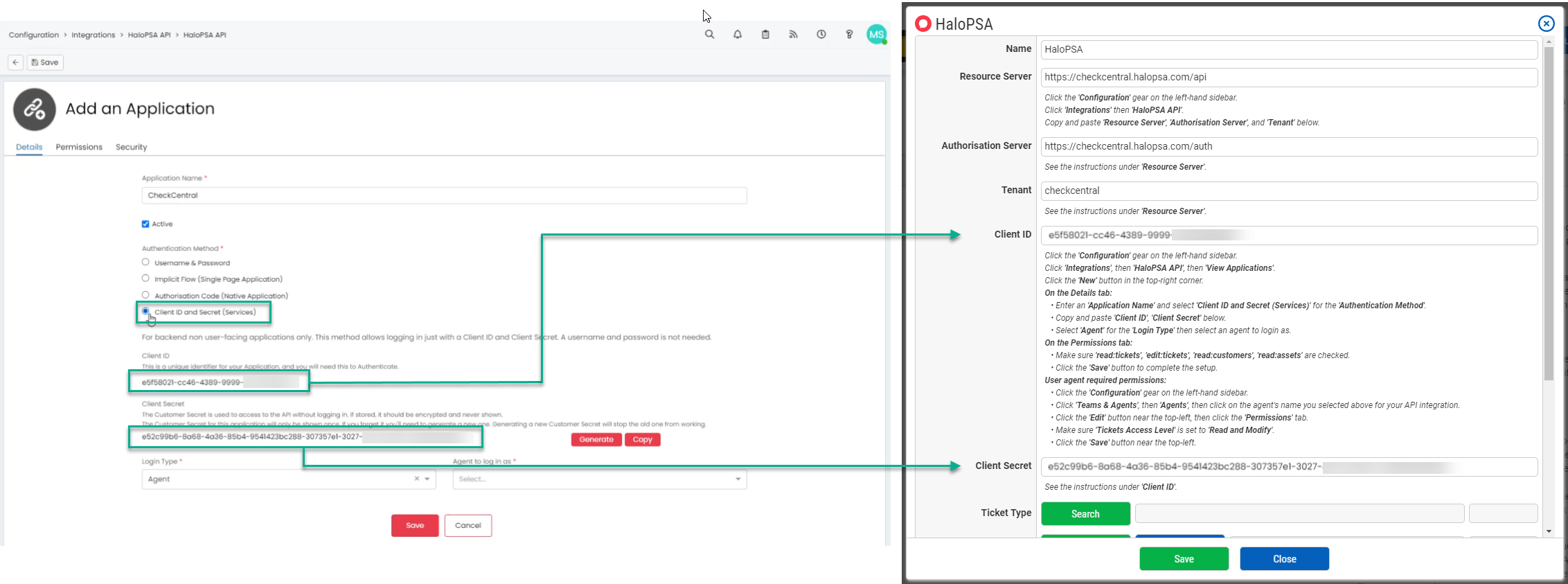Click the 'Add an Application' heading text
This screenshot has height=584, width=1568.
point(140,109)
